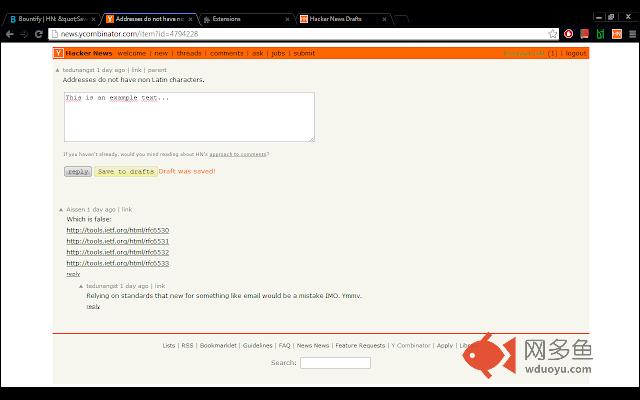The height and width of the screenshot is (400, 640).
Task: Open tedunangst top comment link permalink
Action: pyautogui.click(x=136, y=70)
